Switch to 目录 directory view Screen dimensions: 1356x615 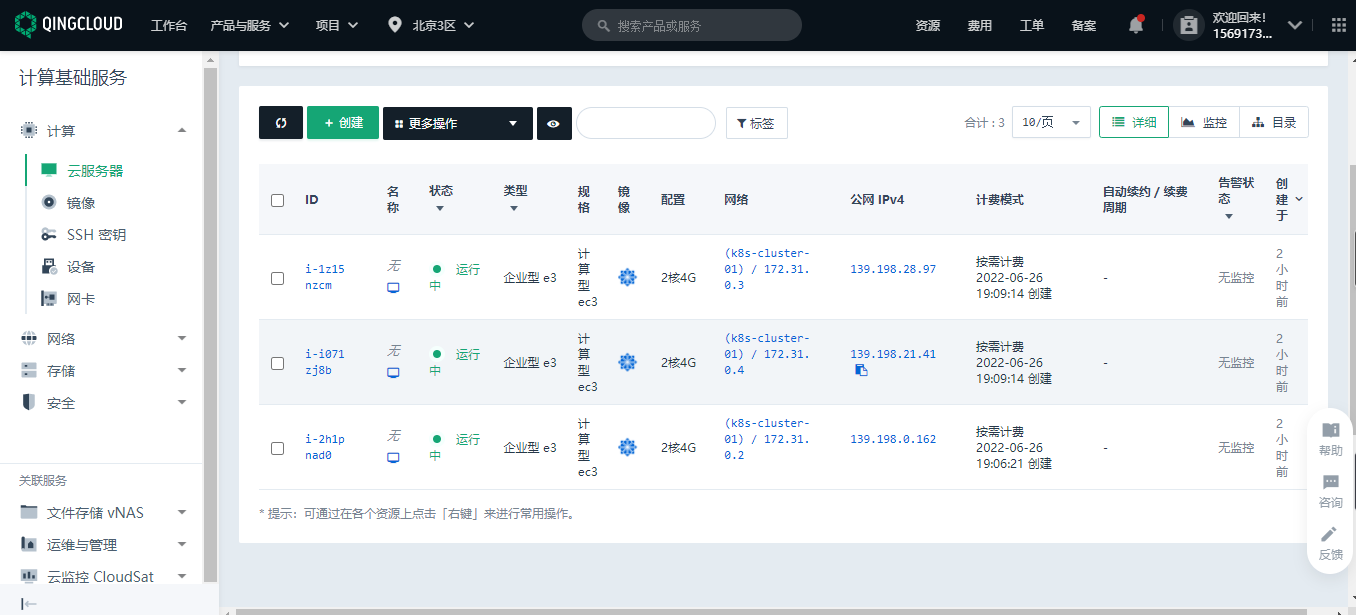click(1274, 121)
